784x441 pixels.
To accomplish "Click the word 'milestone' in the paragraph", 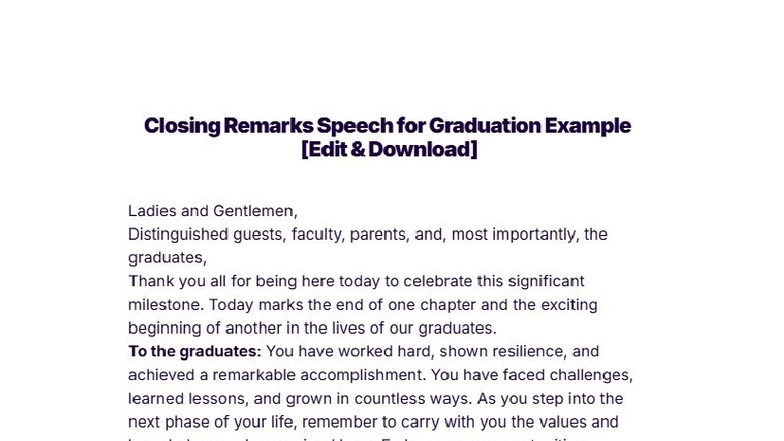I will click(x=165, y=304).
